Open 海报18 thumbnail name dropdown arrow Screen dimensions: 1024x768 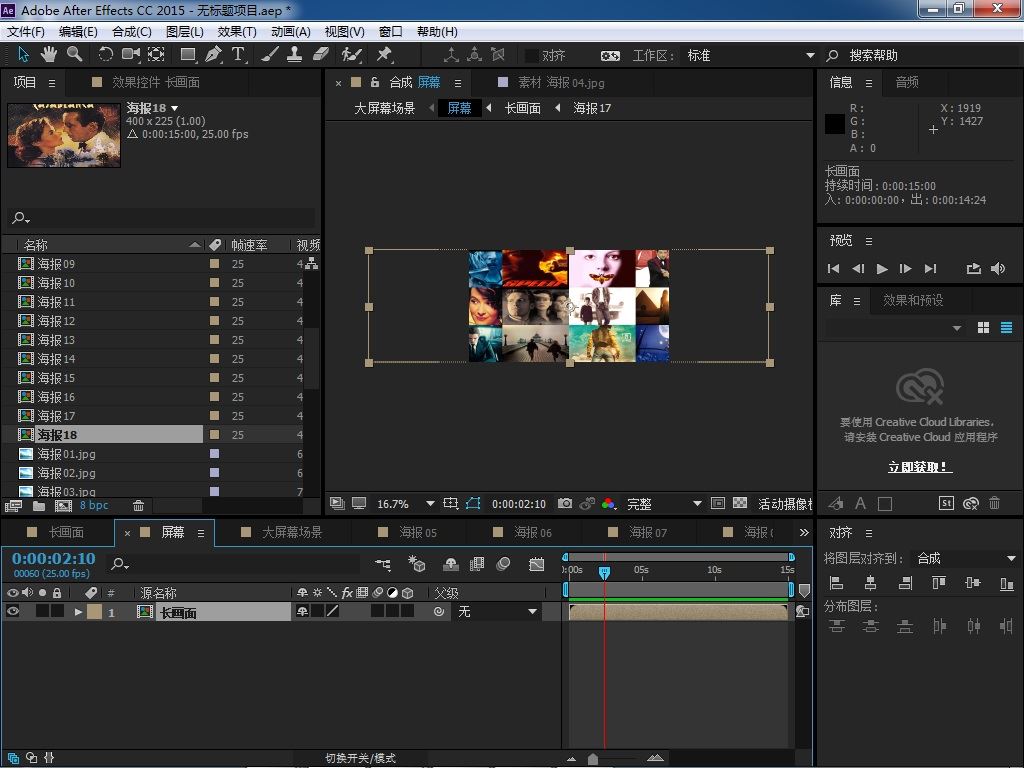click(174, 108)
